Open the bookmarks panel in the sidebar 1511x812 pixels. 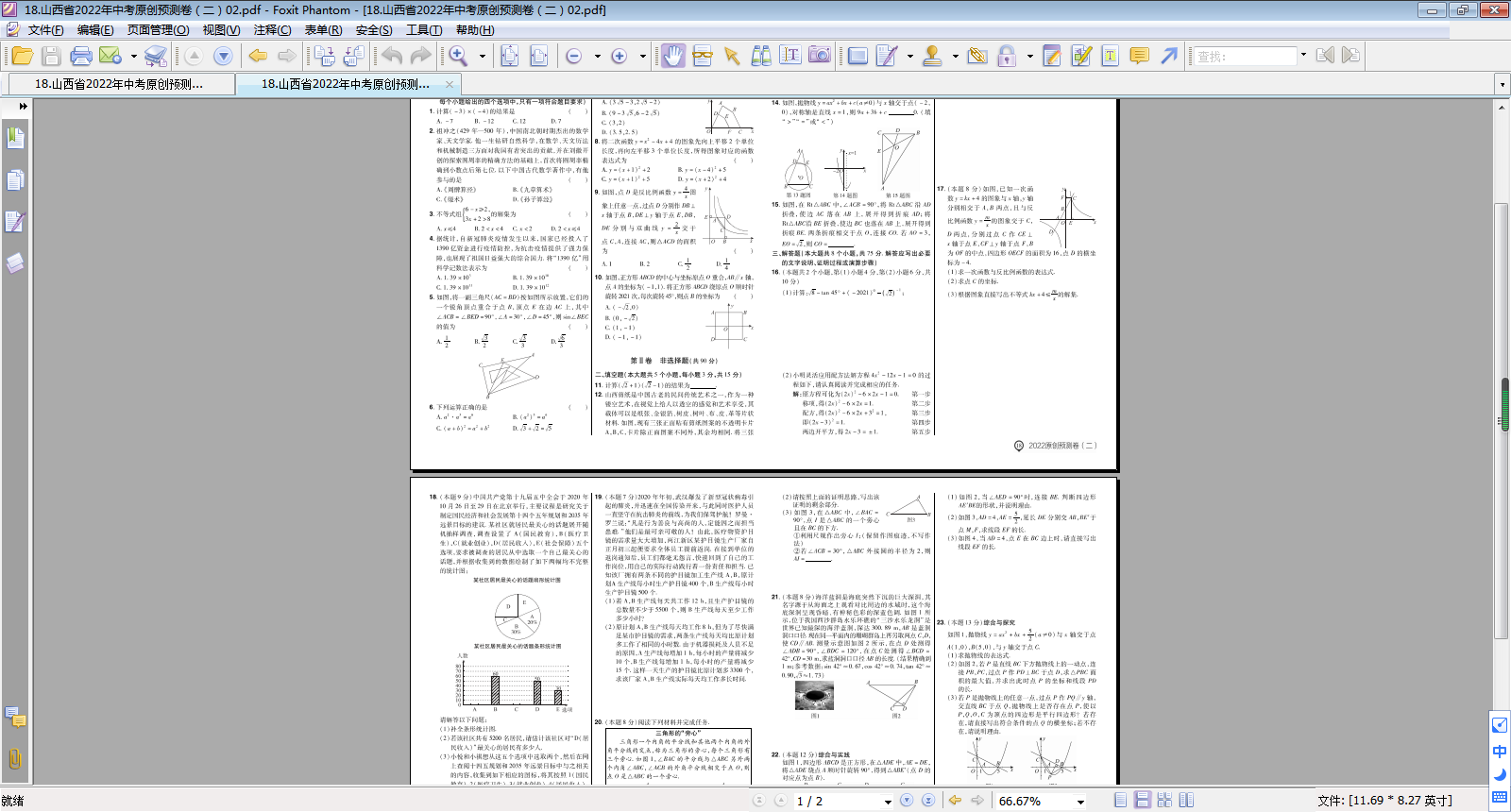(x=15, y=138)
